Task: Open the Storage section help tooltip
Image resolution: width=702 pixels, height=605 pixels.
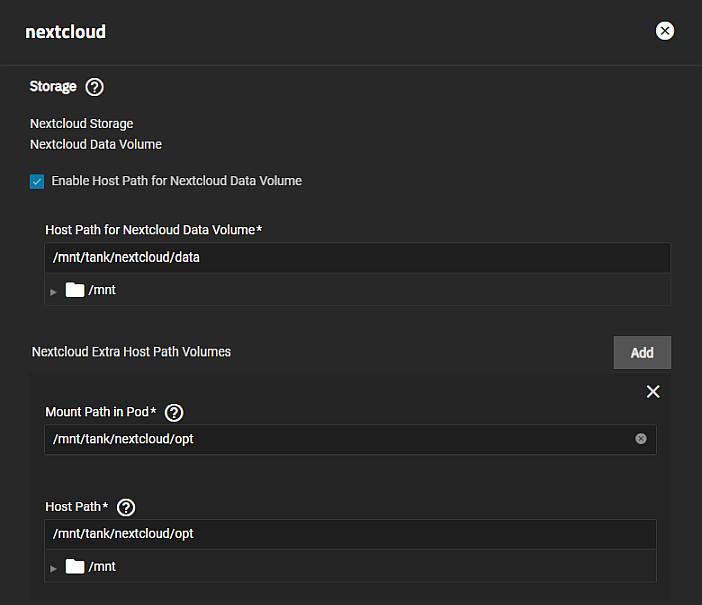Action: tap(95, 87)
